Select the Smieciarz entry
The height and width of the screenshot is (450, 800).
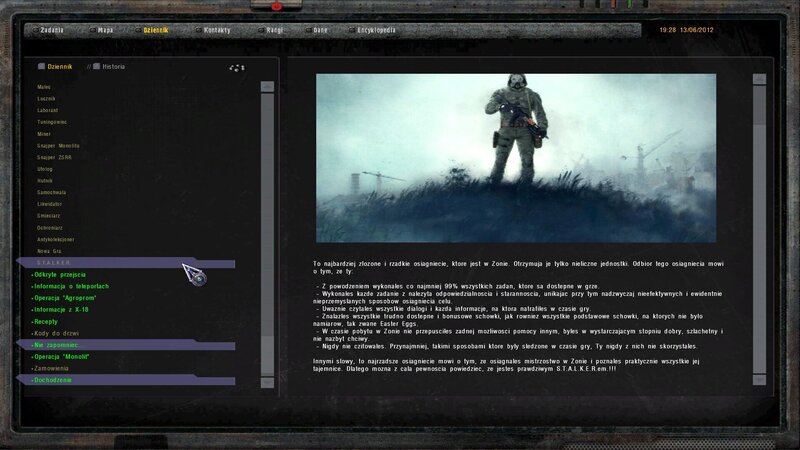tap(48, 216)
